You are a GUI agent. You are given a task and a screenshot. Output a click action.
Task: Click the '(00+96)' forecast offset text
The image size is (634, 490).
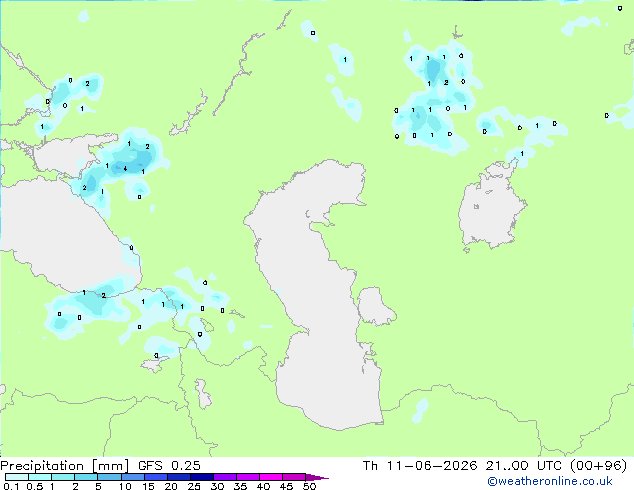[598, 466]
